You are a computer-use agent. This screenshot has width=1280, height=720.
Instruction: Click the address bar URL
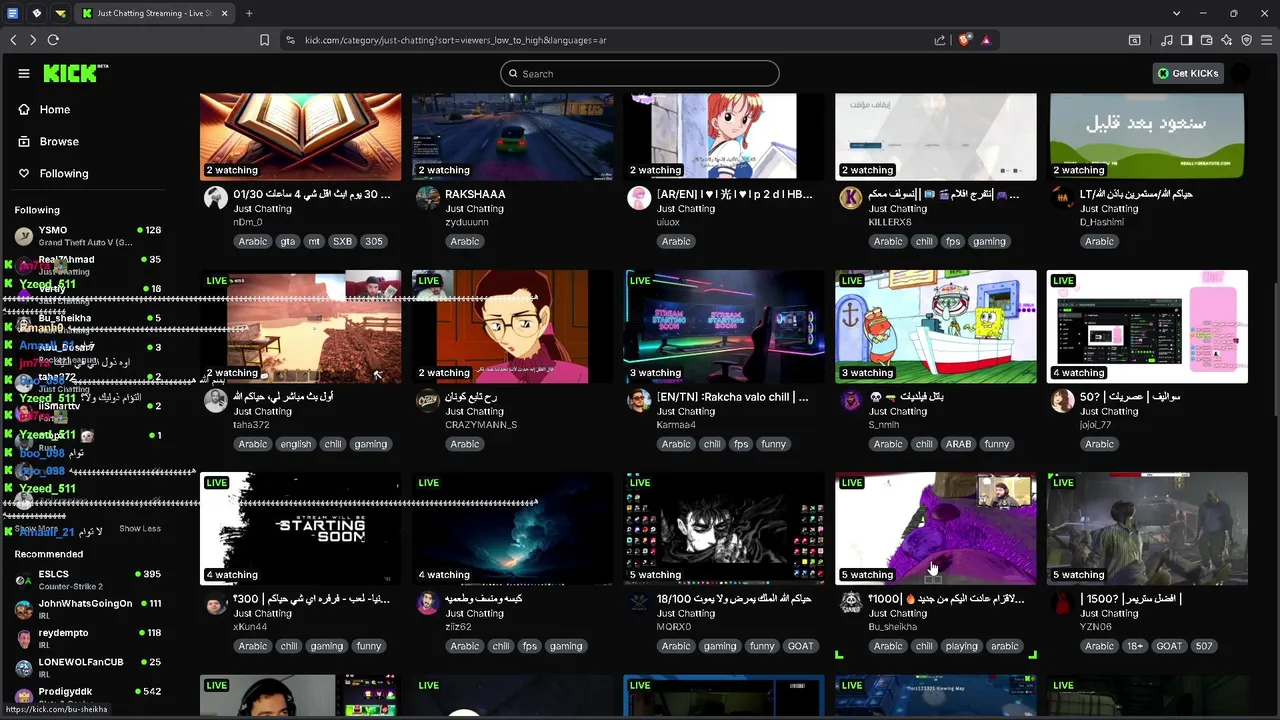[456, 40]
